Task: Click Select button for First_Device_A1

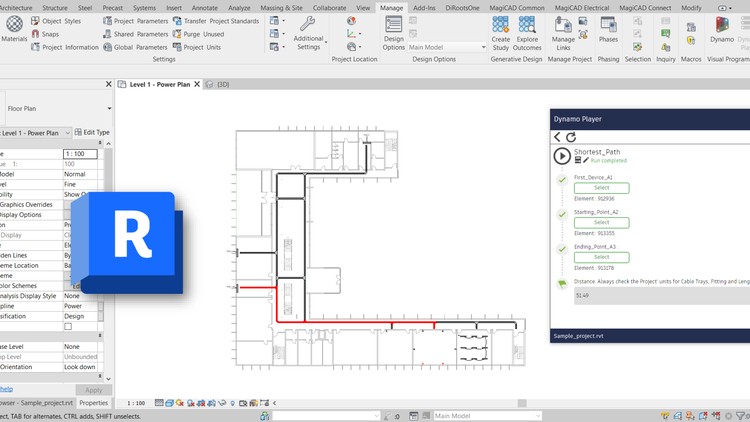Action: (601, 188)
